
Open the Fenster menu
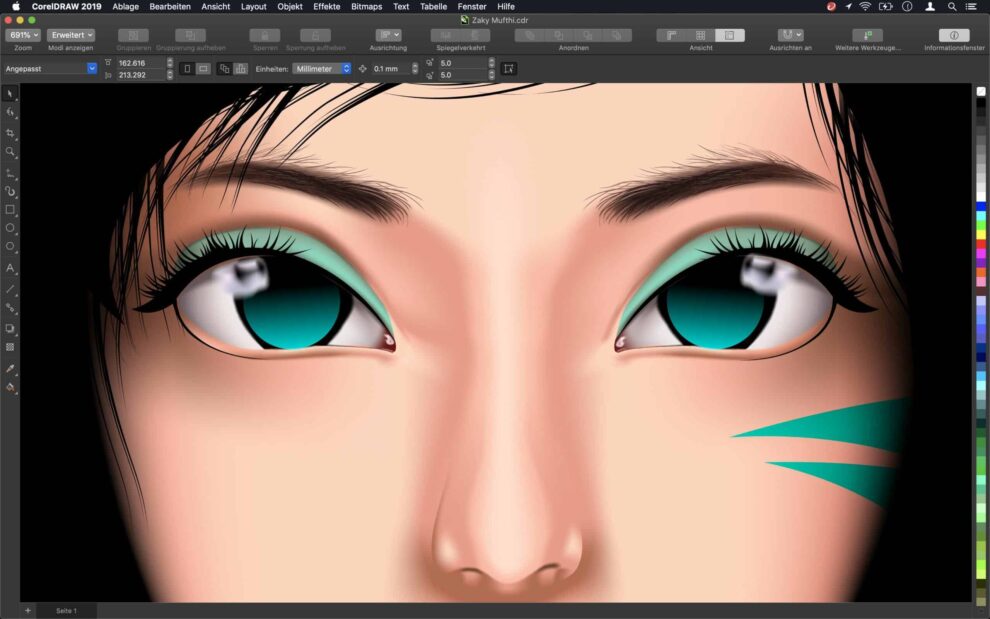[472, 6]
